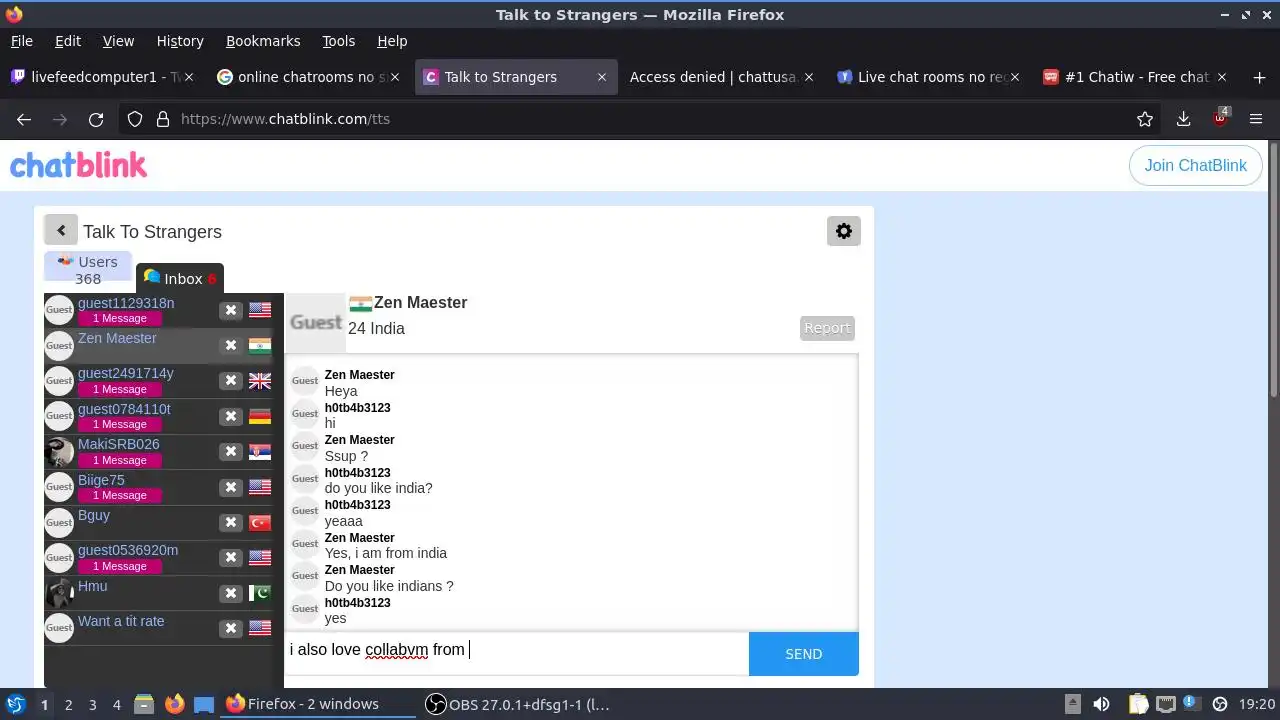Close the Want a tit rate conversation

tap(231, 628)
